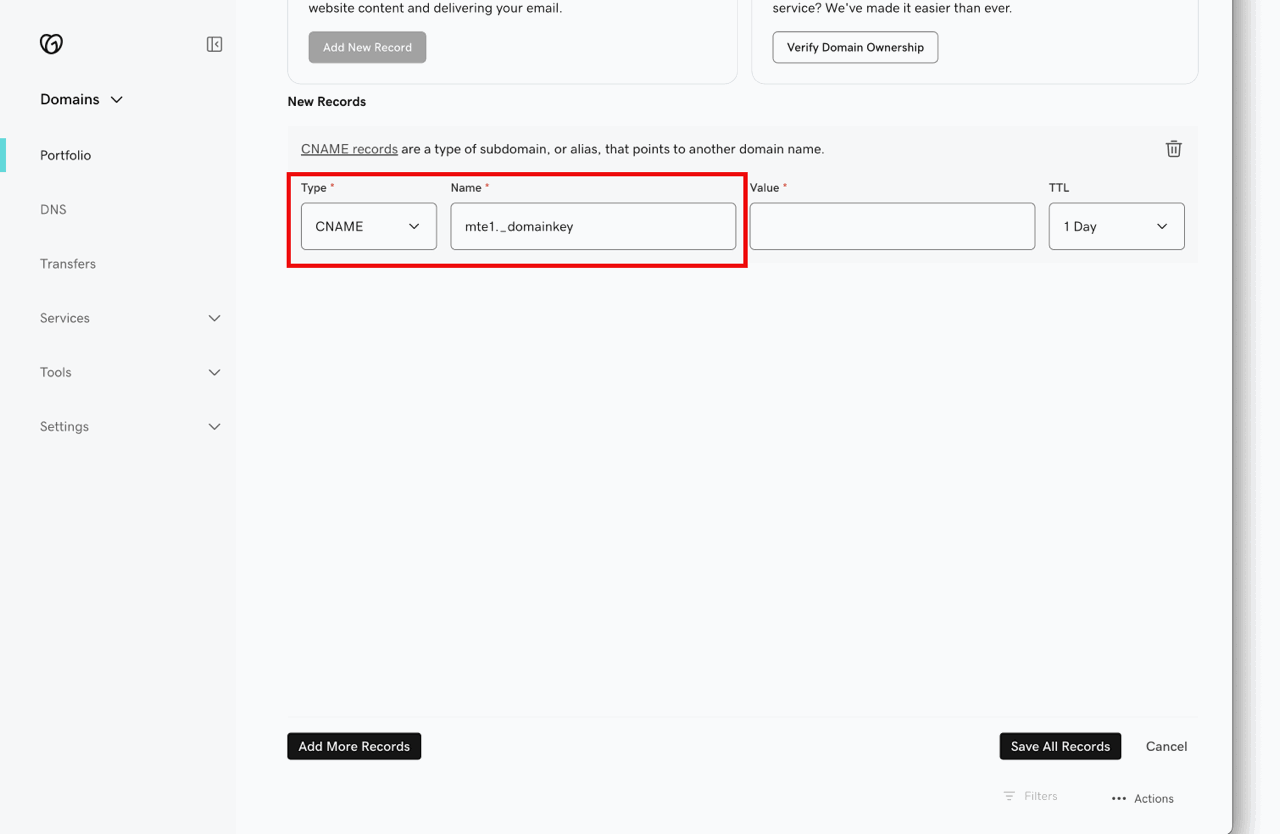Open the DNS sidebar item

pyautogui.click(x=53, y=210)
